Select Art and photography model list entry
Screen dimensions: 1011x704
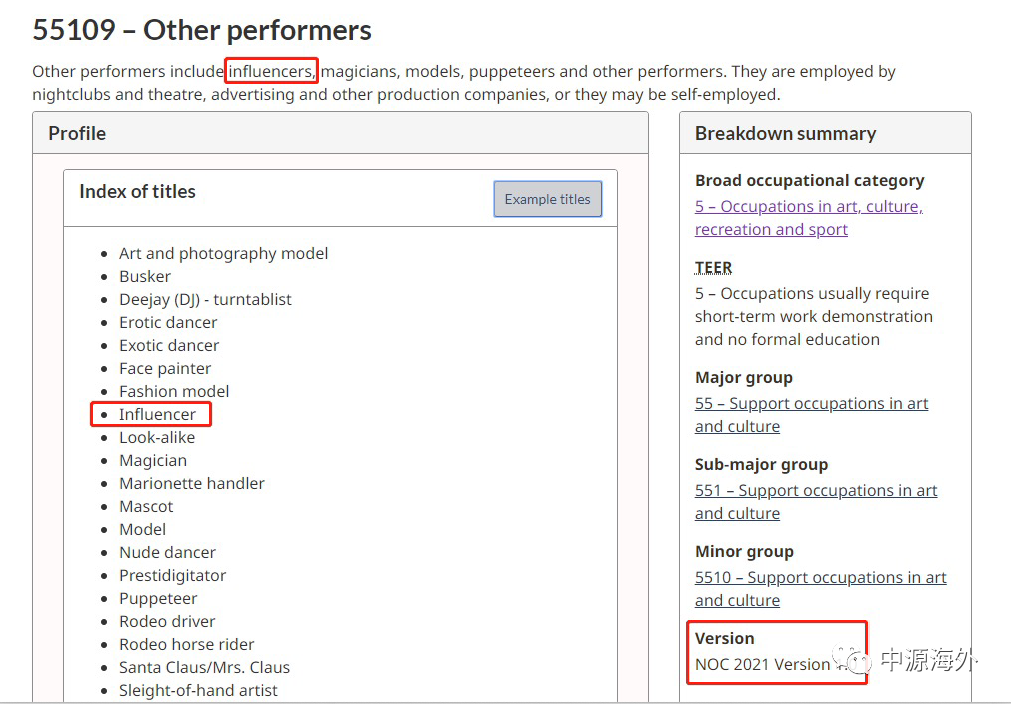click(223, 253)
